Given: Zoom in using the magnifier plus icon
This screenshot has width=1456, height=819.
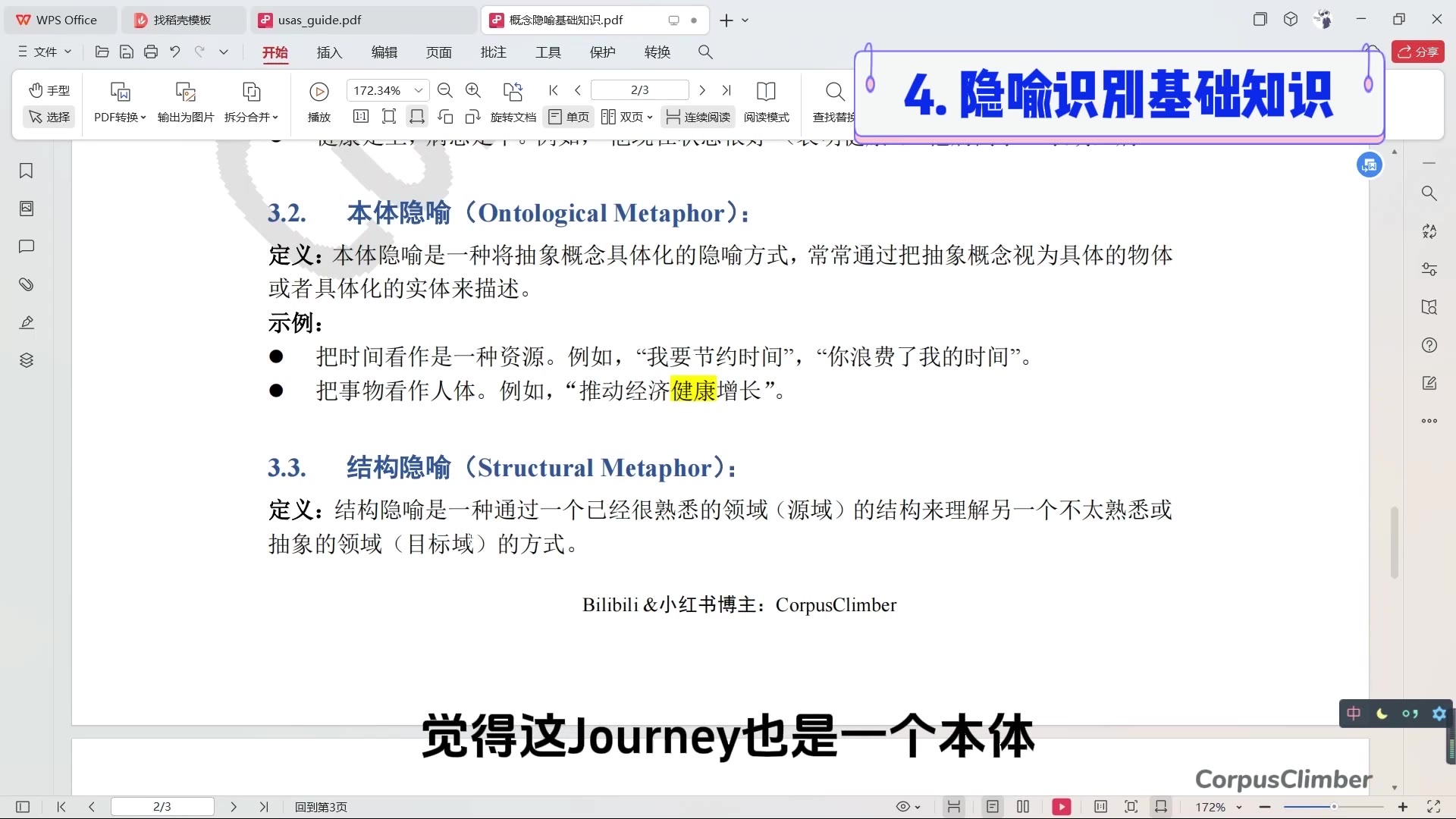Looking at the screenshot, I should [473, 89].
